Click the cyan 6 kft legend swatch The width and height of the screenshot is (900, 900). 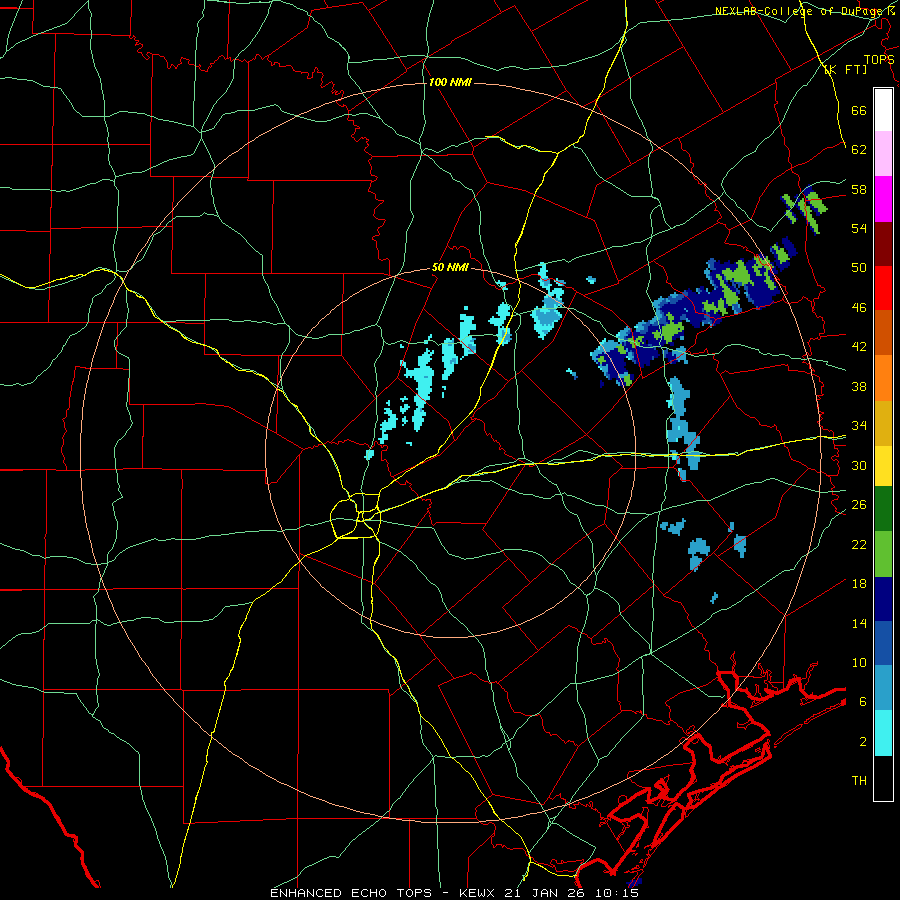point(883,733)
